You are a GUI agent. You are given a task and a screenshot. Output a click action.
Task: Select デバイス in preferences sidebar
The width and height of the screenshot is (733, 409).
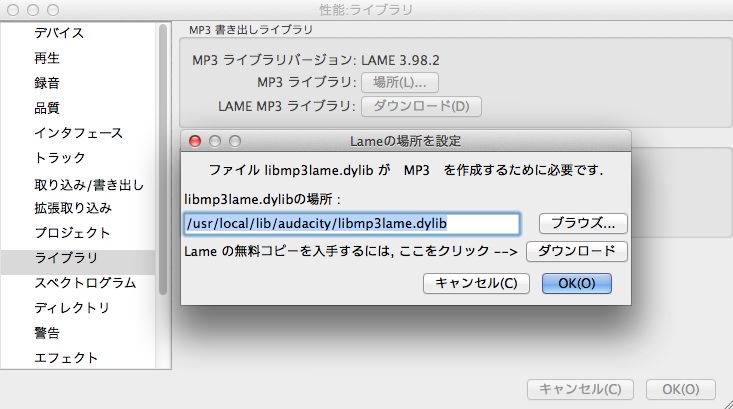(x=59, y=33)
